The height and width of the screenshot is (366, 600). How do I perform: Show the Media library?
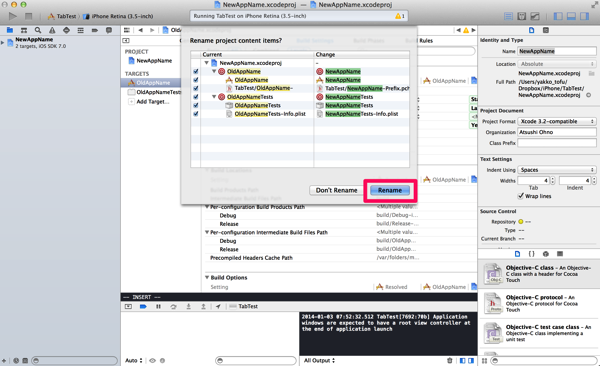point(560,253)
